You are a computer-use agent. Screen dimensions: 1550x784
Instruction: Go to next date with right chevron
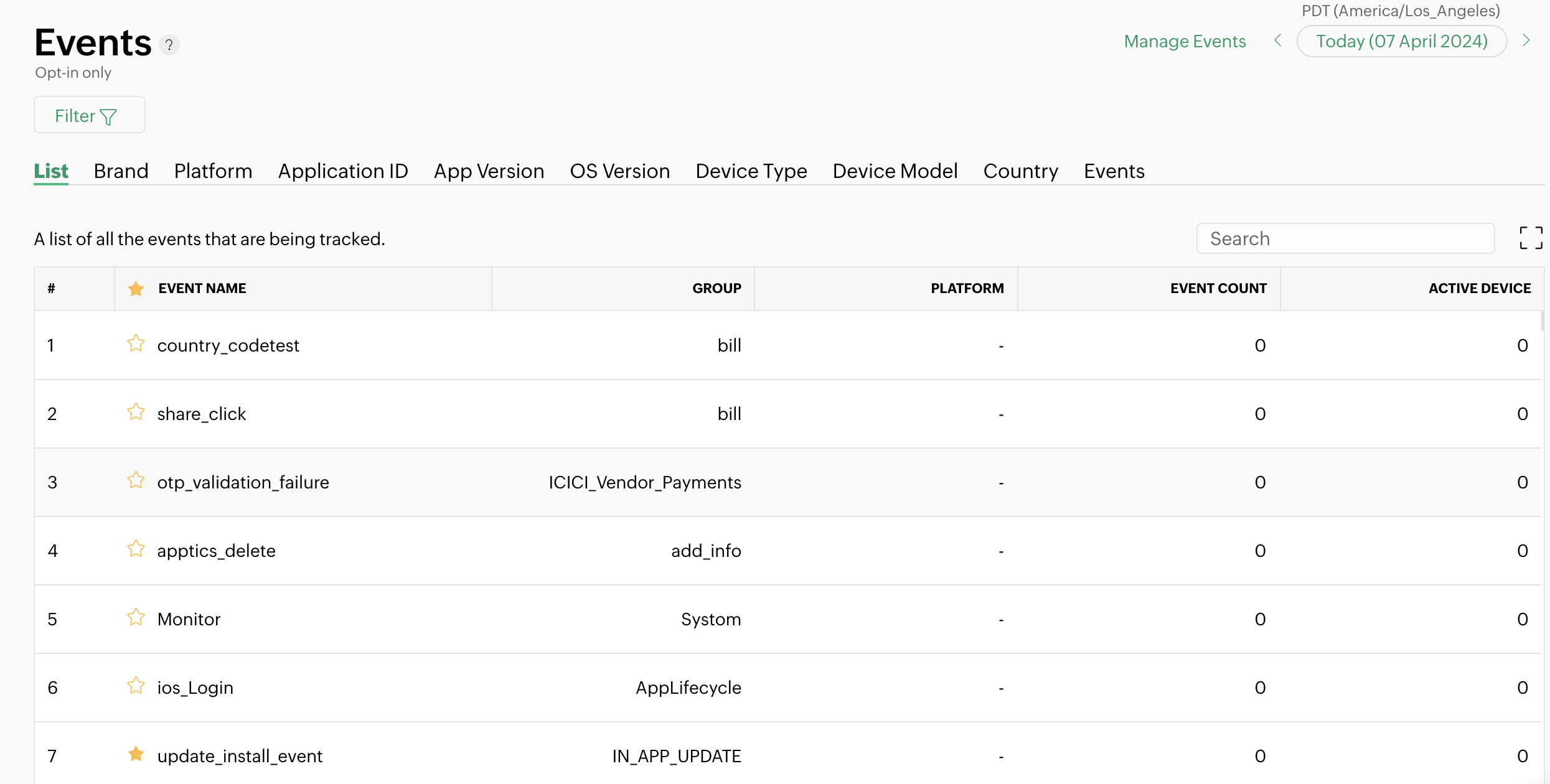coord(1526,41)
